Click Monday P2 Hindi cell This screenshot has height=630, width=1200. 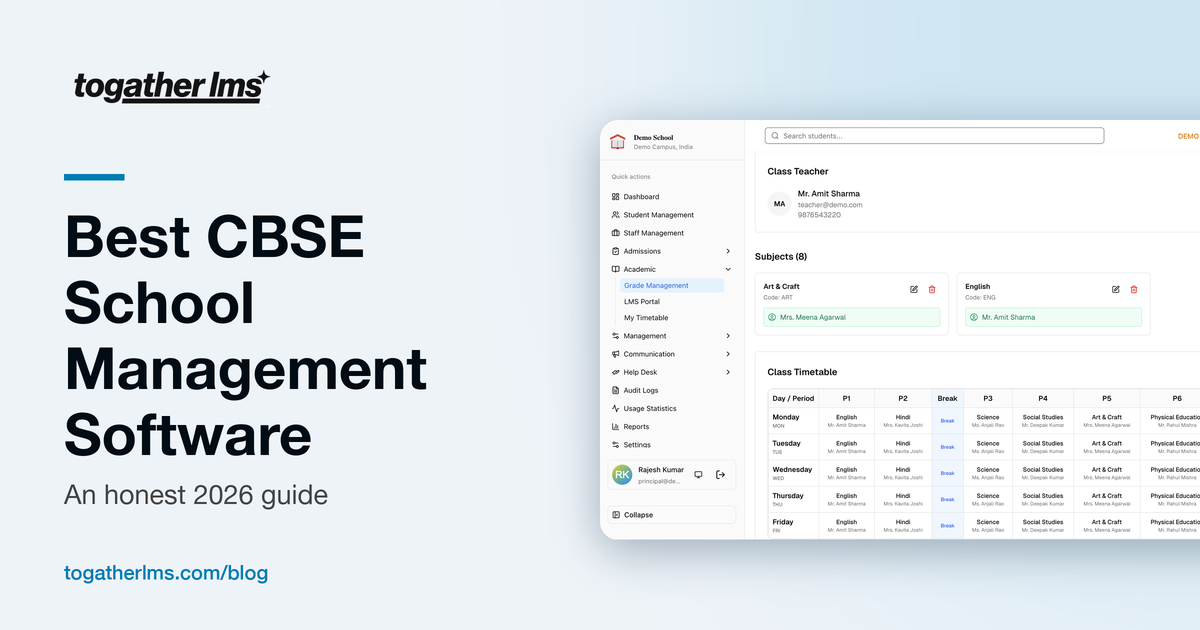(x=903, y=421)
